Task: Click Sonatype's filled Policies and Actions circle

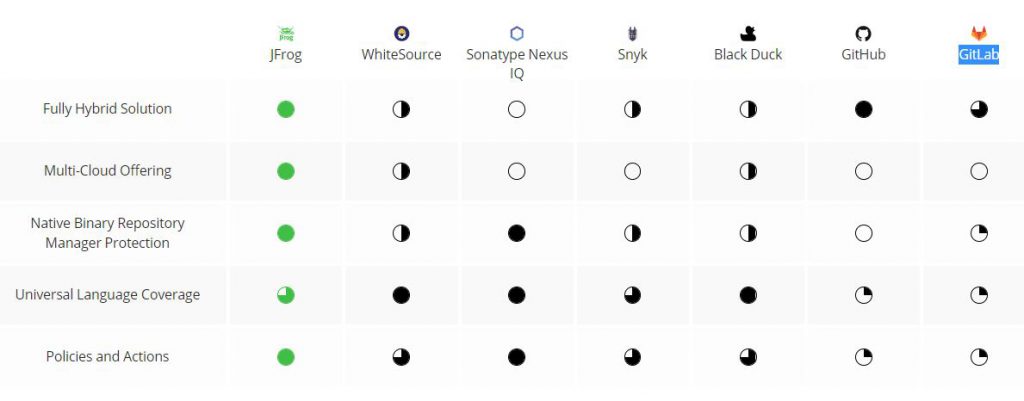Action: 517,357
